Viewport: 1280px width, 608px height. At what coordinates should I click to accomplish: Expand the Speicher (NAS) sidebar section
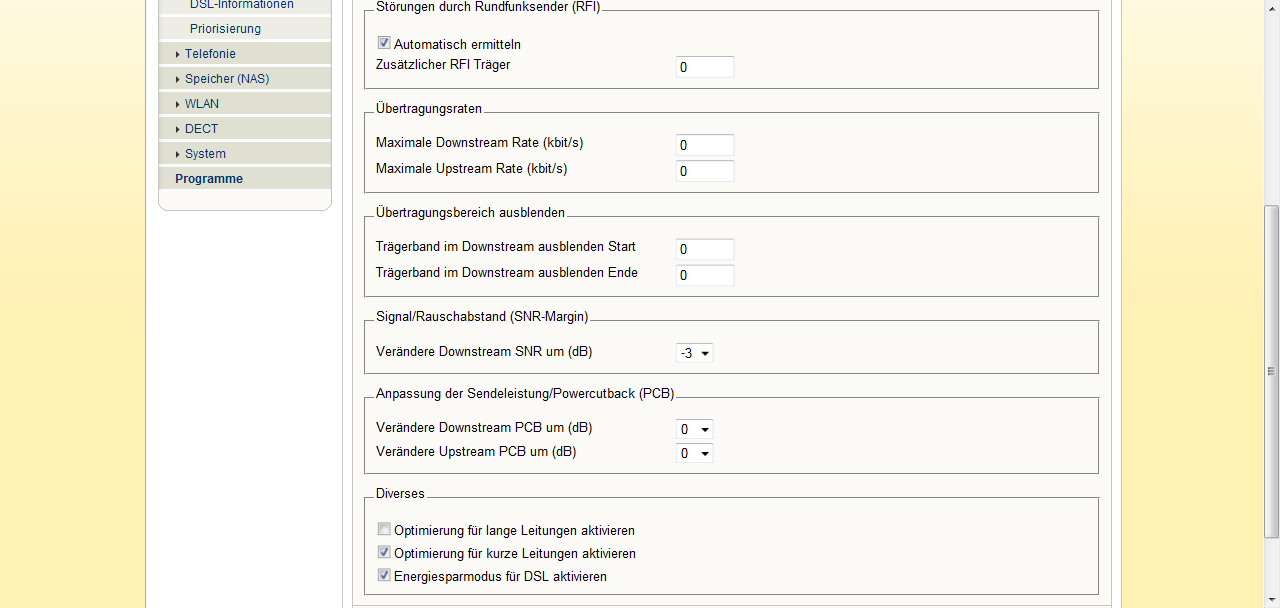[x=226, y=79]
